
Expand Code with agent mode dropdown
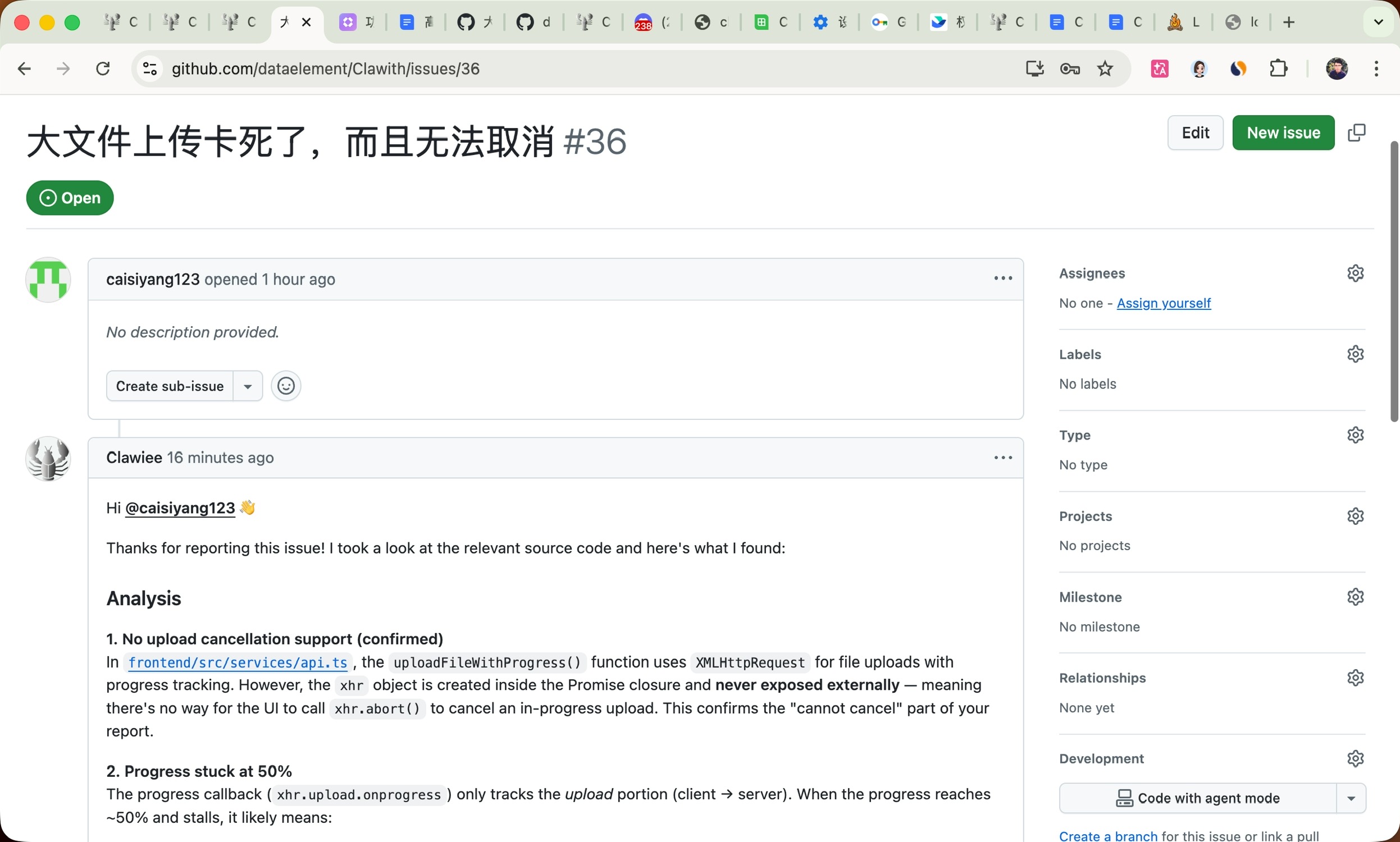[x=1351, y=798]
